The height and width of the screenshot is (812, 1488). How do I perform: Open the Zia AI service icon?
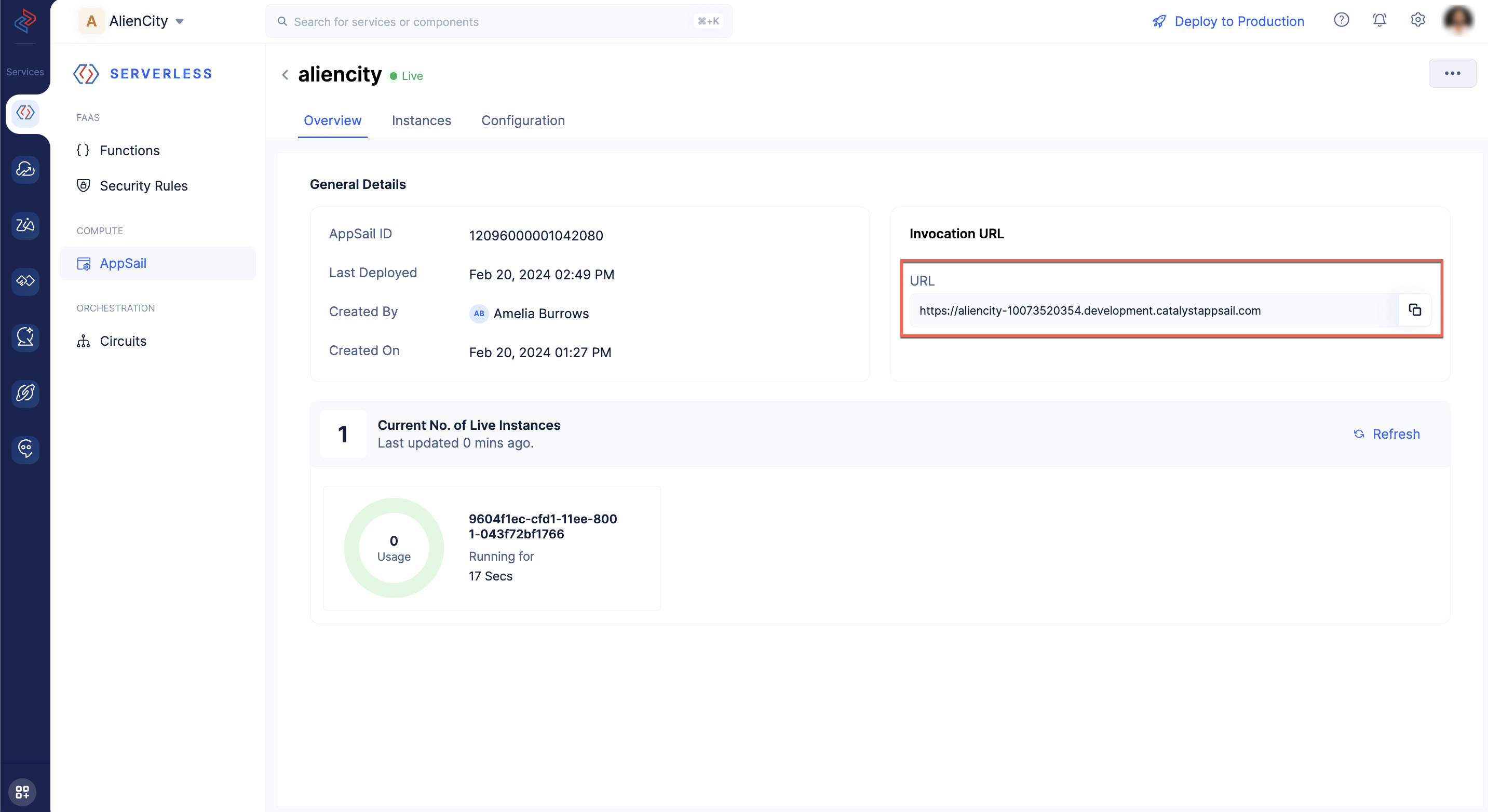click(x=25, y=225)
